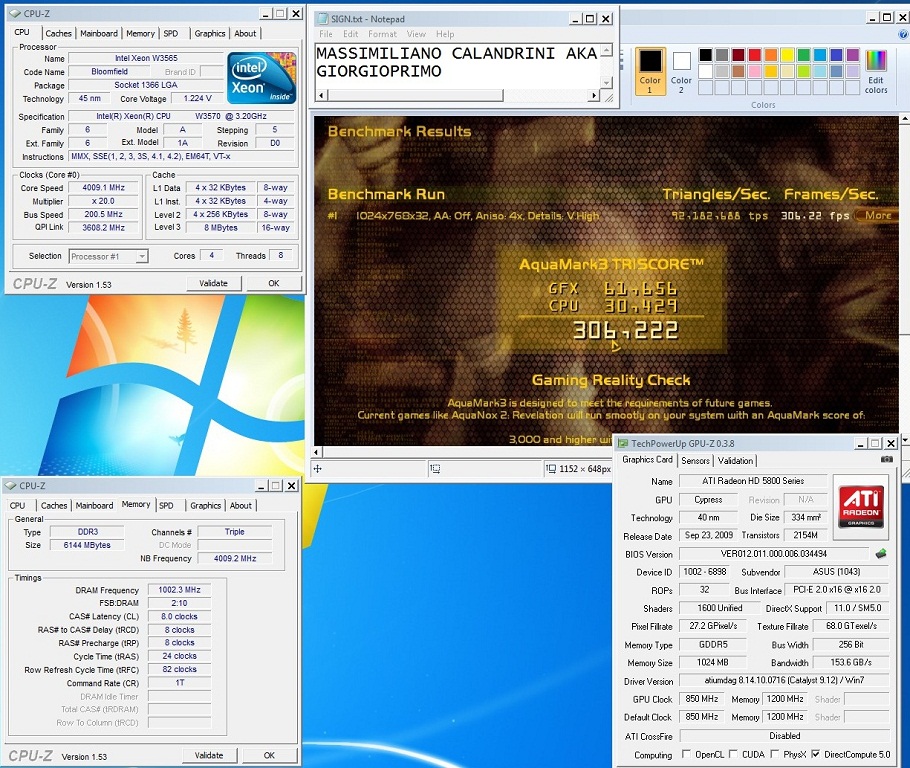This screenshot has width=910, height=768.
Task: Click the selection size icon in Paint status bar
Action: click(x=435, y=468)
